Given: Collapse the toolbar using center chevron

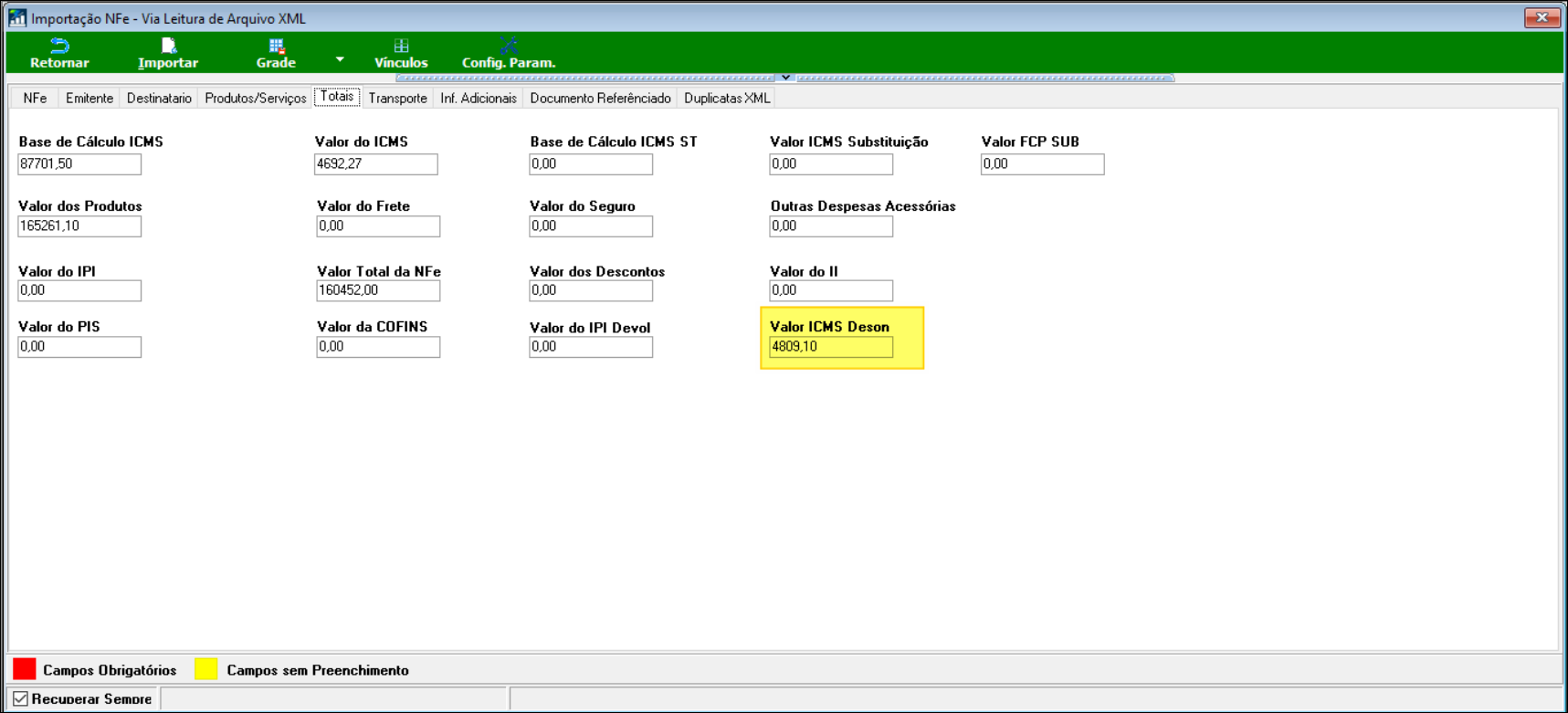Looking at the screenshot, I should (x=785, y=78).
